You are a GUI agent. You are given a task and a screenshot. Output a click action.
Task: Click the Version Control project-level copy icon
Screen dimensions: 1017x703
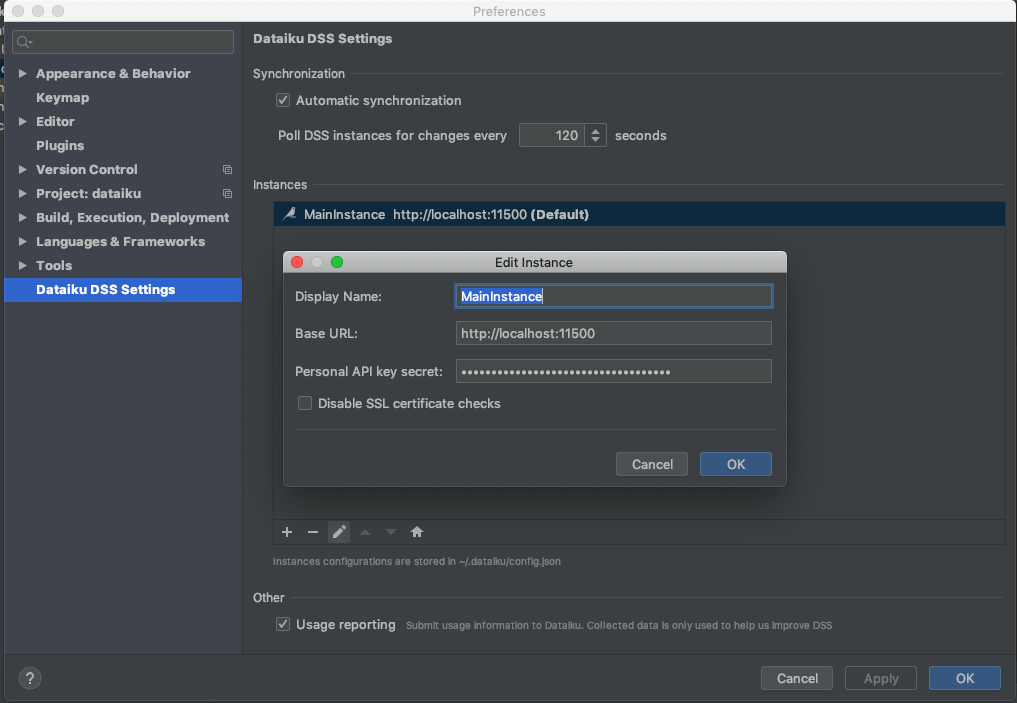pyautogui.click(x=227, y=170)
